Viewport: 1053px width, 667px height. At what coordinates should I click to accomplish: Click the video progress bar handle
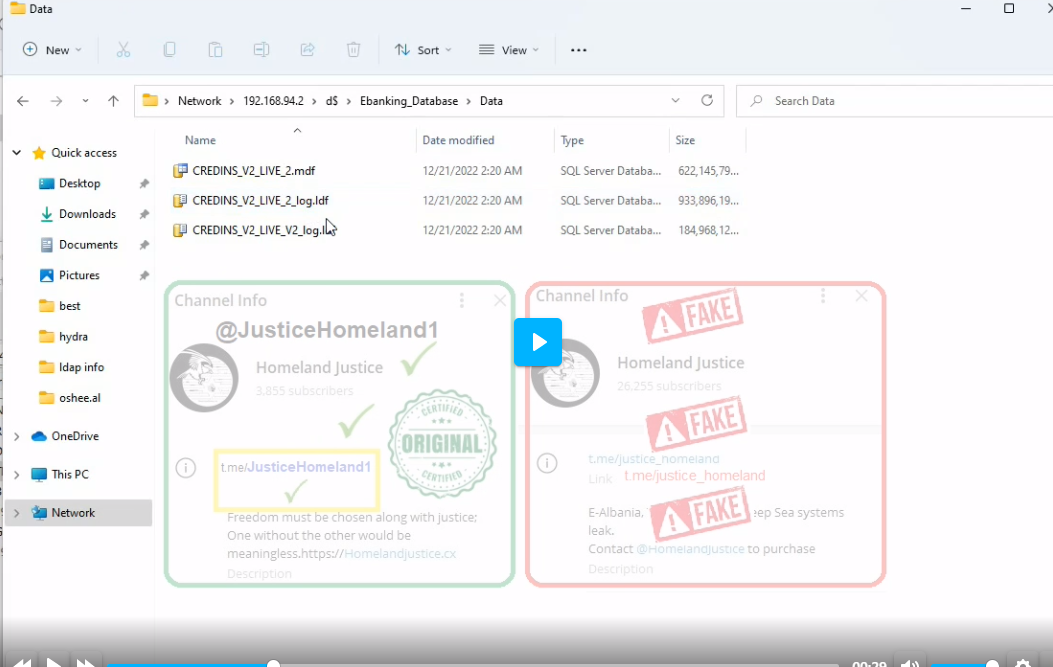coord(272,663)
